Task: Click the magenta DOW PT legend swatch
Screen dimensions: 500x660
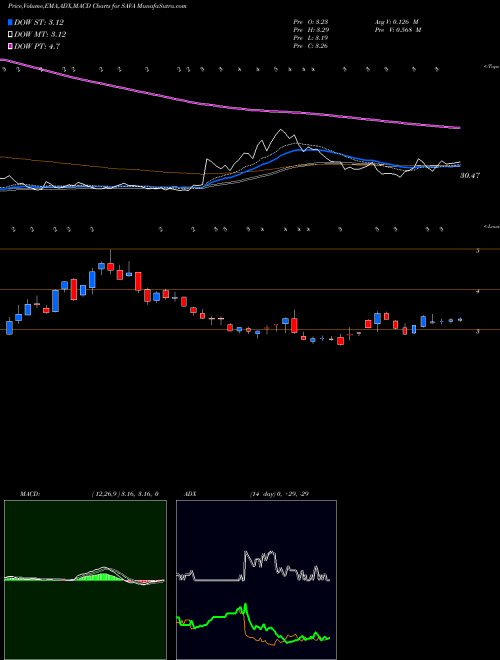Action: pos(10,46)
